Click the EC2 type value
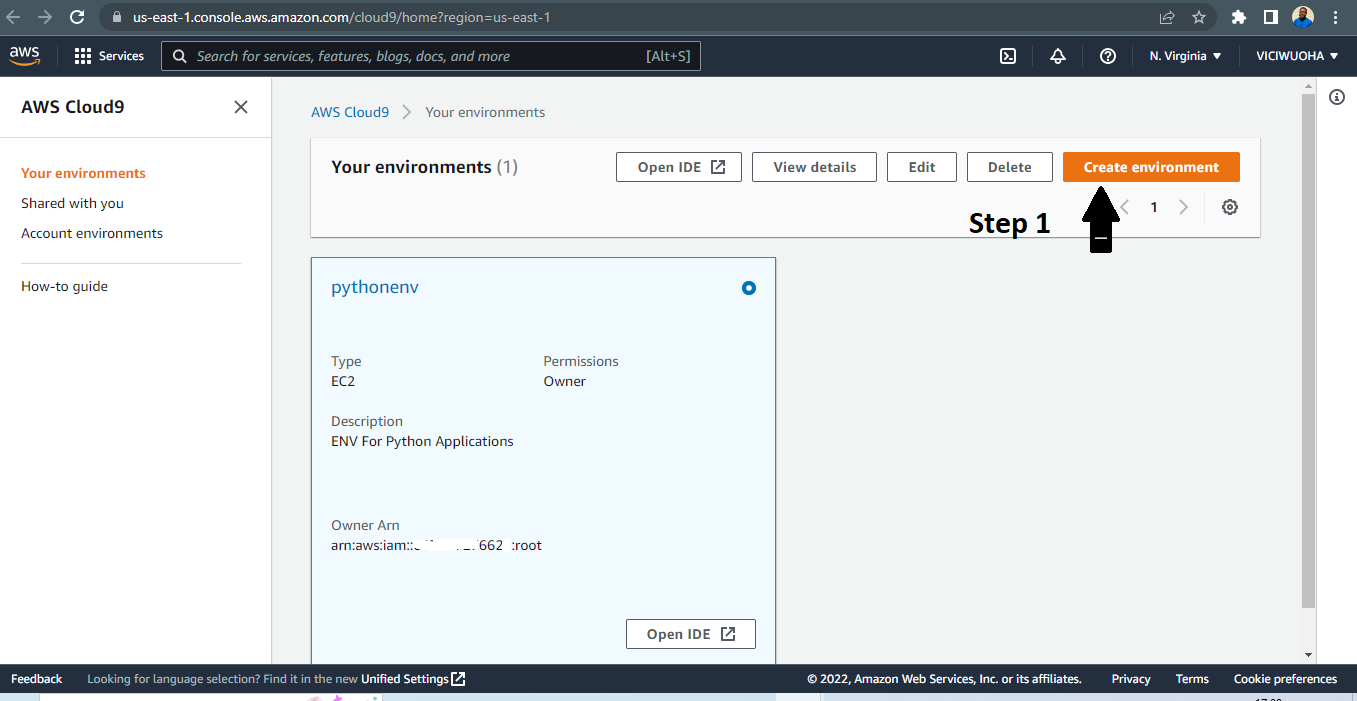Screen dimensions: 1357x701 click(344, 381)
